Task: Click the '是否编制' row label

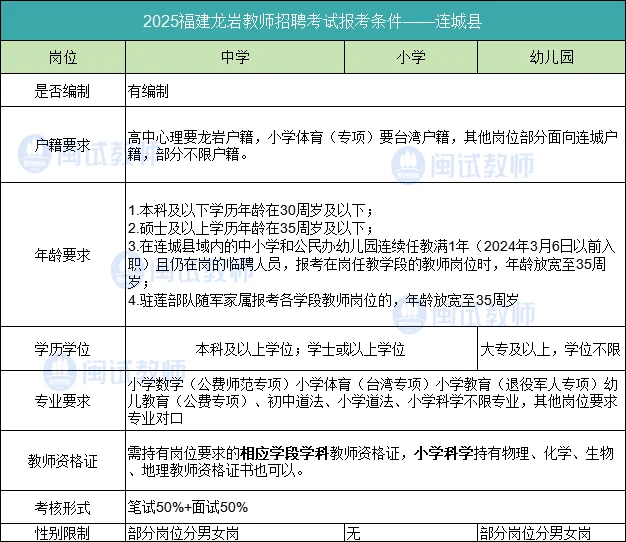Action: coord(62,91)
